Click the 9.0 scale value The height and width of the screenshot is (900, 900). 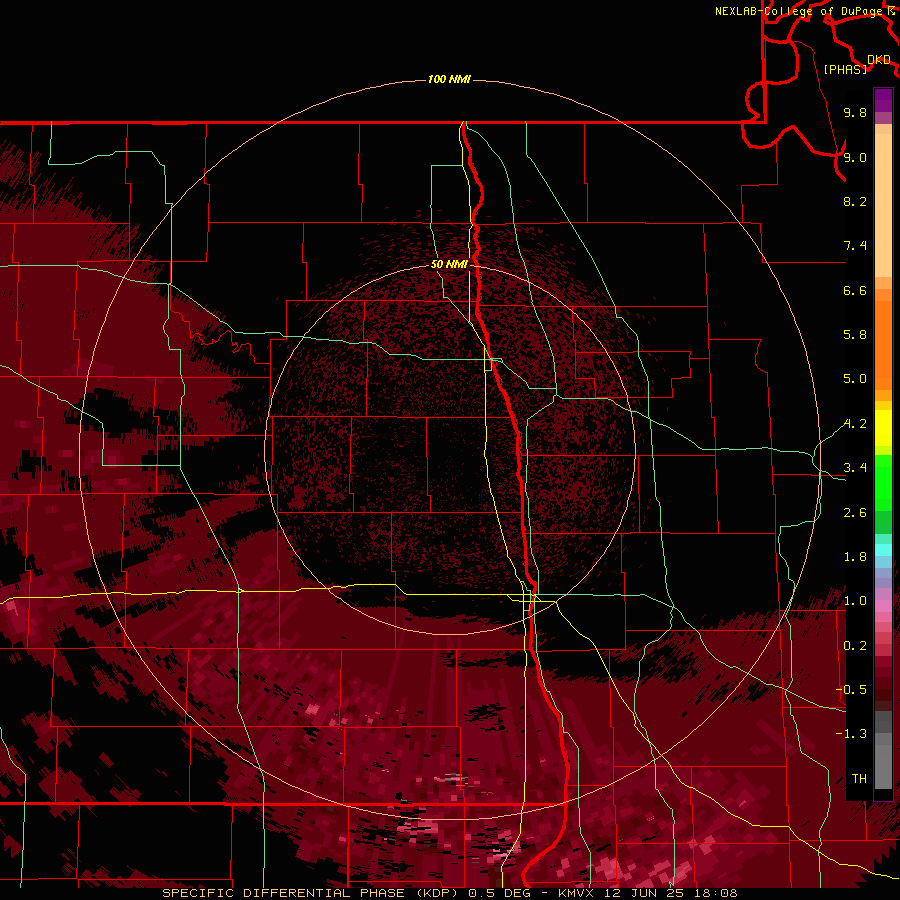tap(855, 157)
